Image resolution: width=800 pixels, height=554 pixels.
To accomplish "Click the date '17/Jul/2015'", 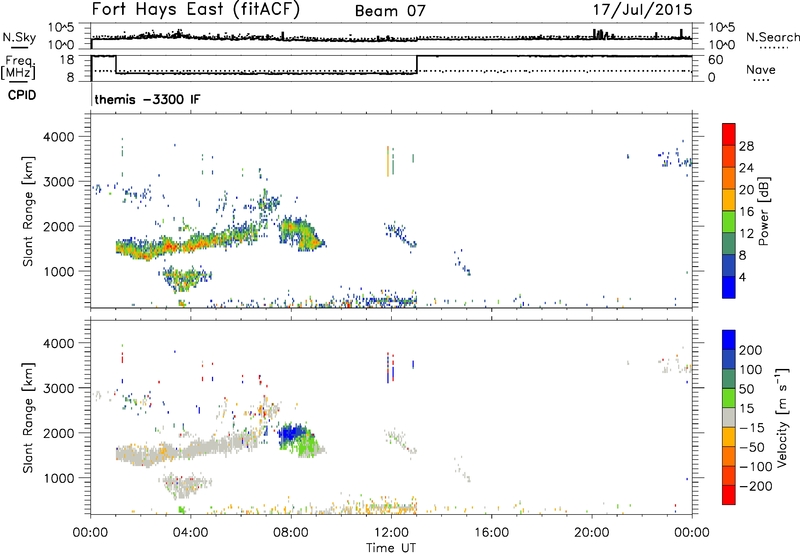I will (x=642, y=10).
